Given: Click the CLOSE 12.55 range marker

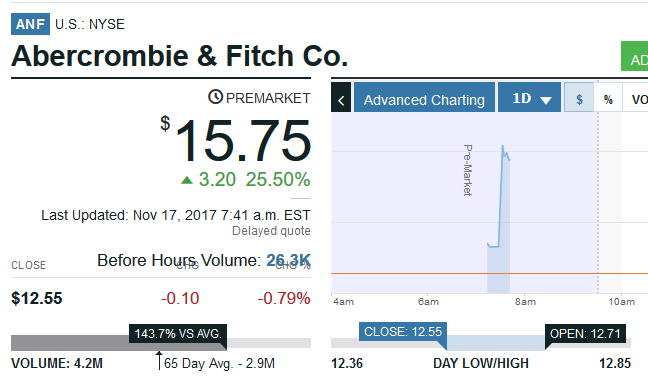Looking at the screenshot, I should point(403,332).
